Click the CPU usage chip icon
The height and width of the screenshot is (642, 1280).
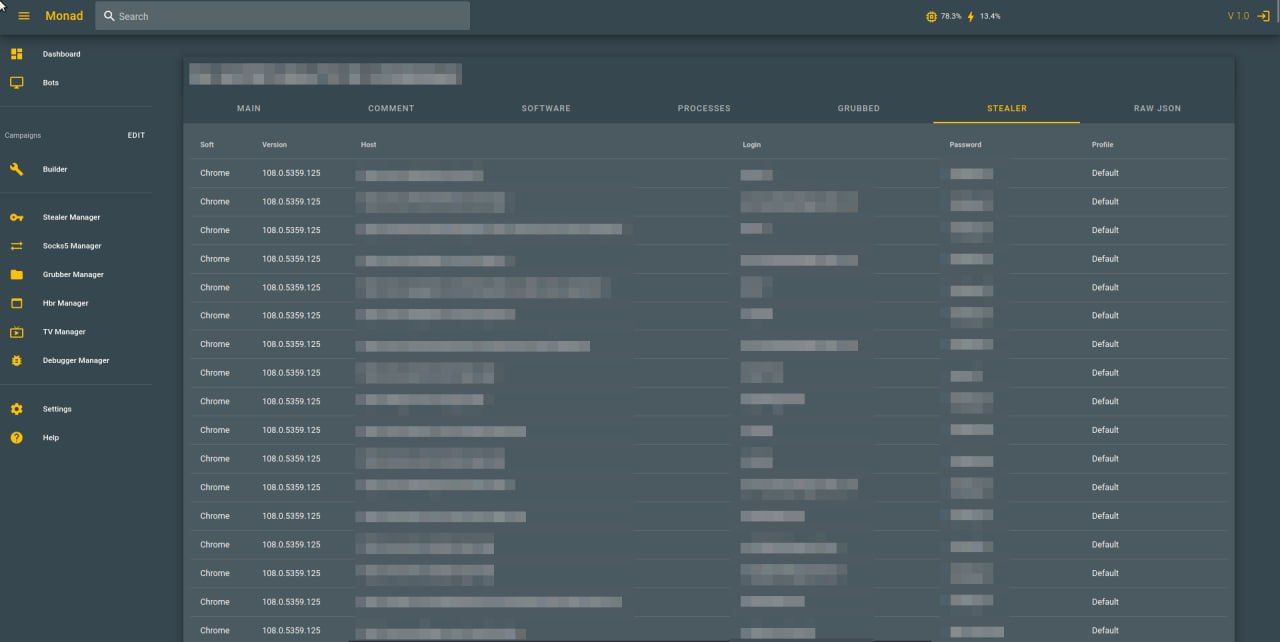pos(932,16)
